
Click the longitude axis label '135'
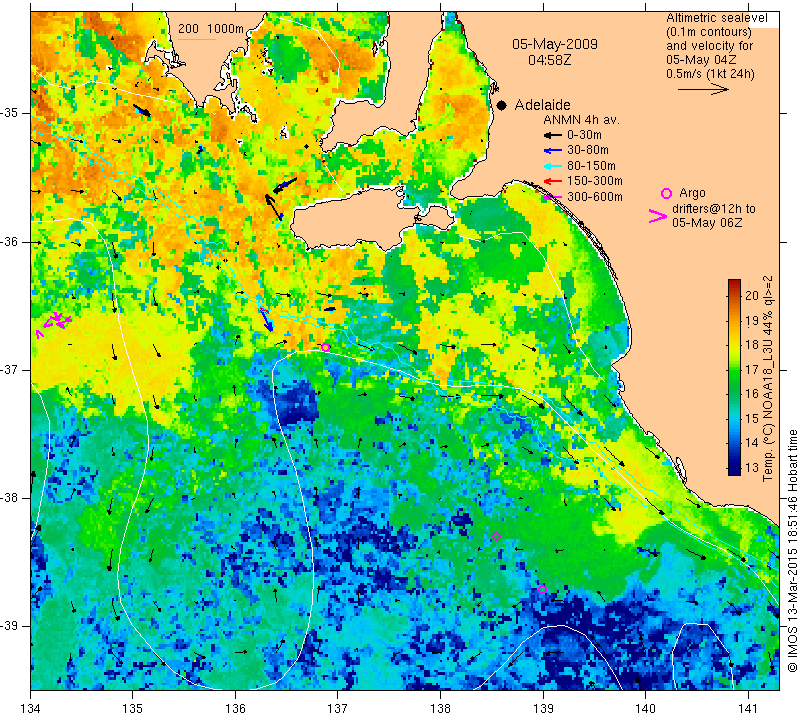[x=133, y=709]
